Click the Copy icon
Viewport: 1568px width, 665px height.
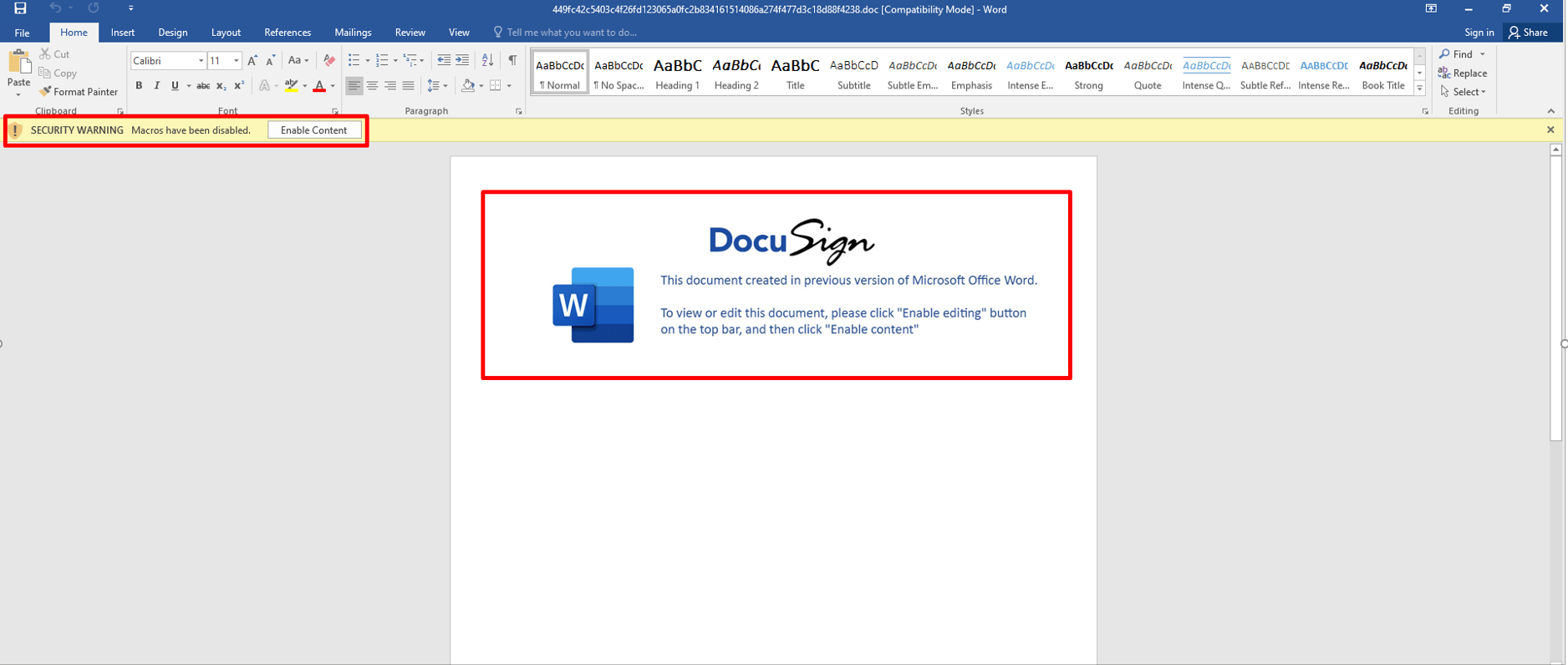coord(45,73)
